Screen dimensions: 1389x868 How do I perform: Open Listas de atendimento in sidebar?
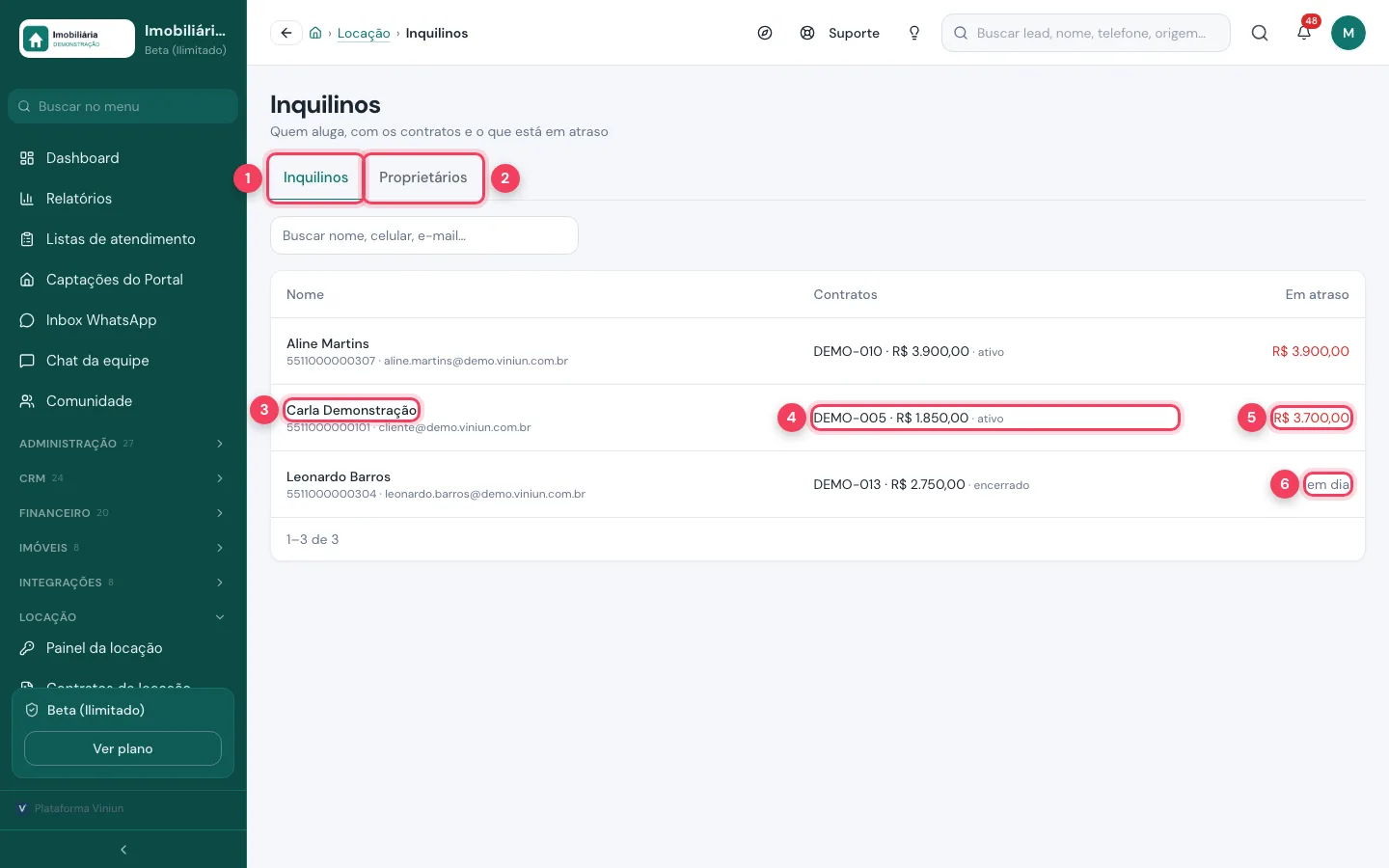123,239
